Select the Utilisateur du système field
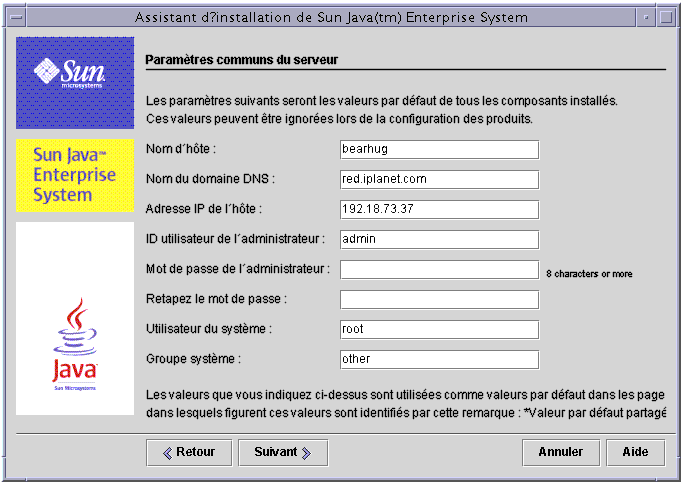 click(x=439, y=329)
